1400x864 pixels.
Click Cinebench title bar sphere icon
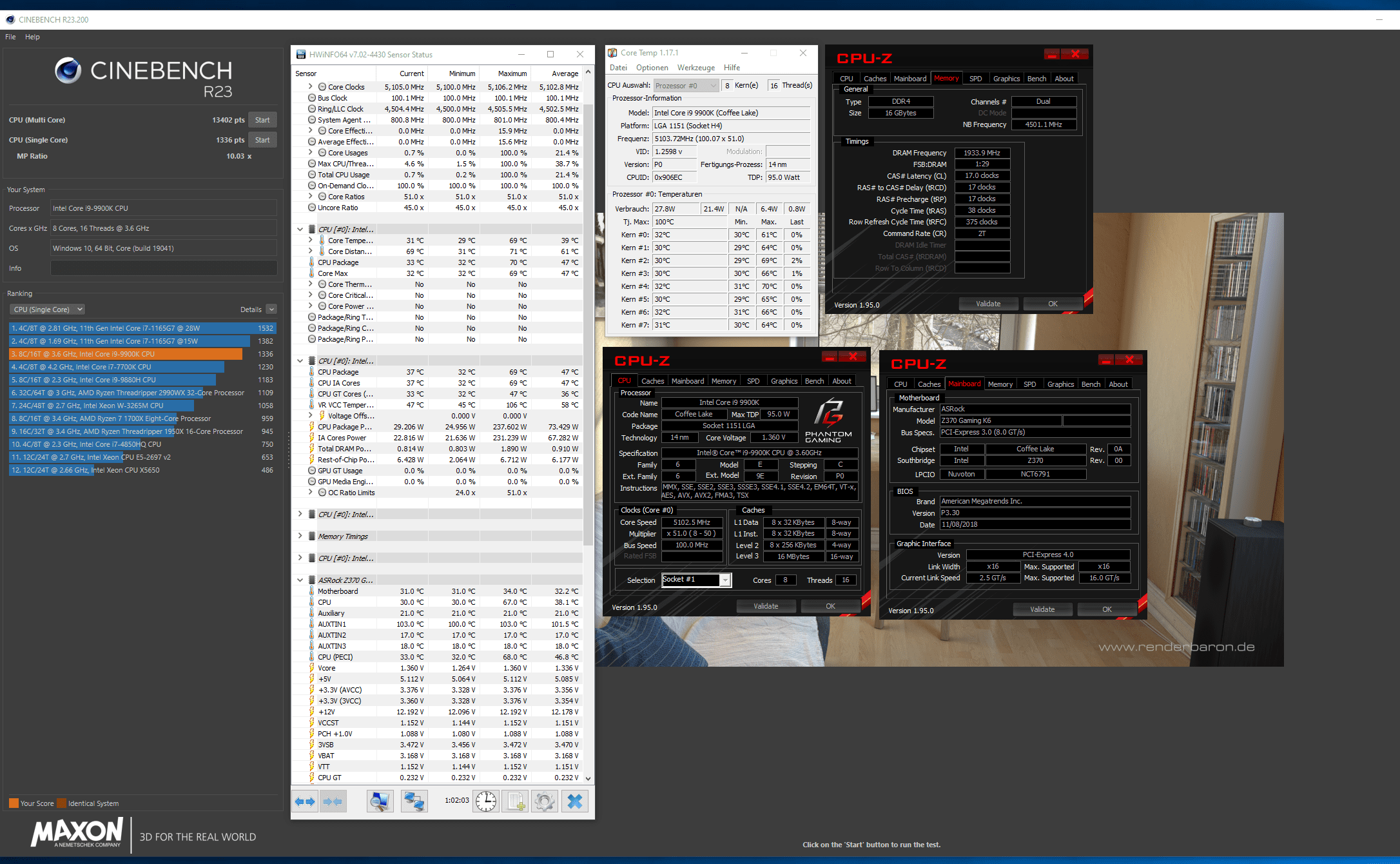(x=10, y=19)
